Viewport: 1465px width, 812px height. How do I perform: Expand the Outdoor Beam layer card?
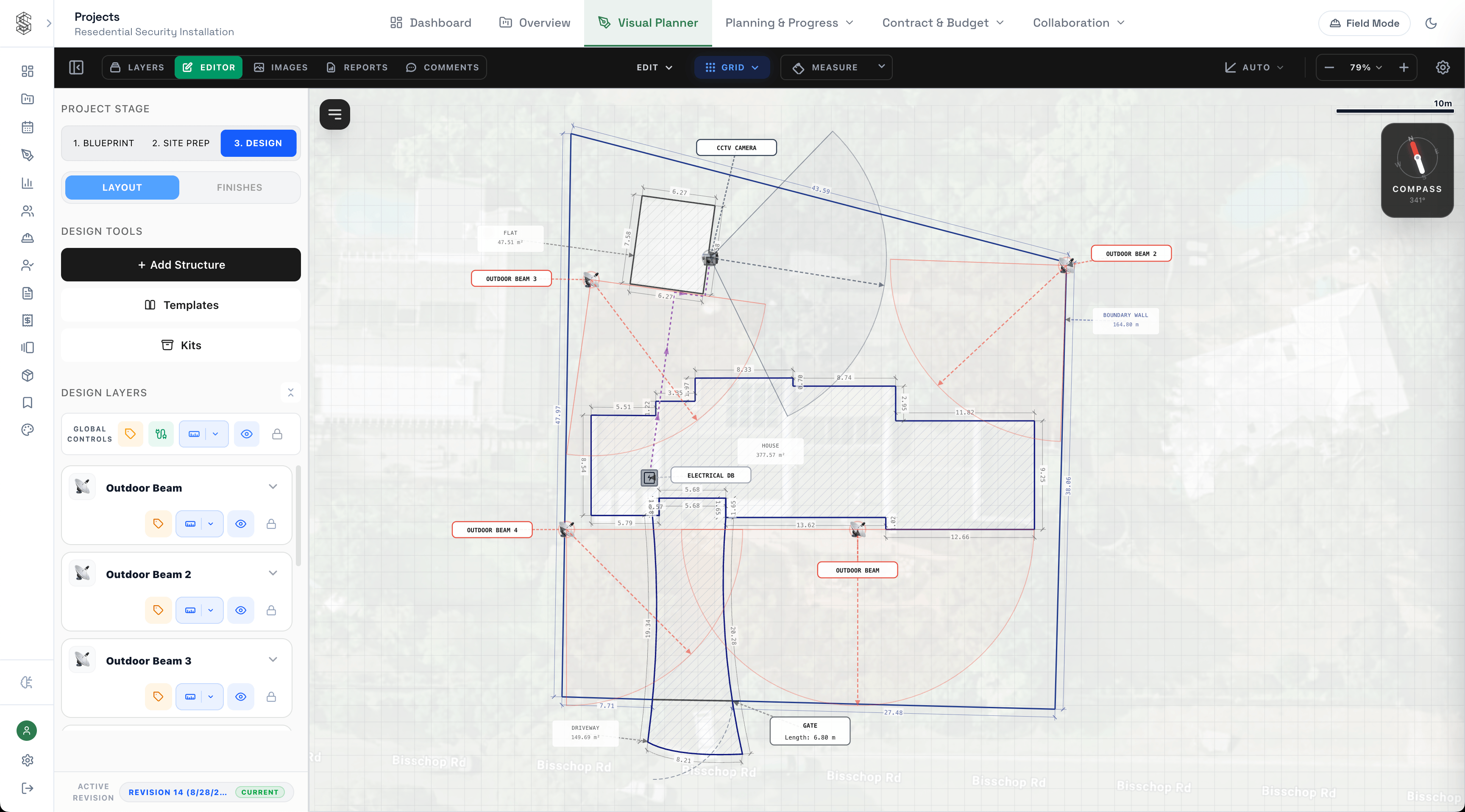pyautogui.click(x=273, y=487)
